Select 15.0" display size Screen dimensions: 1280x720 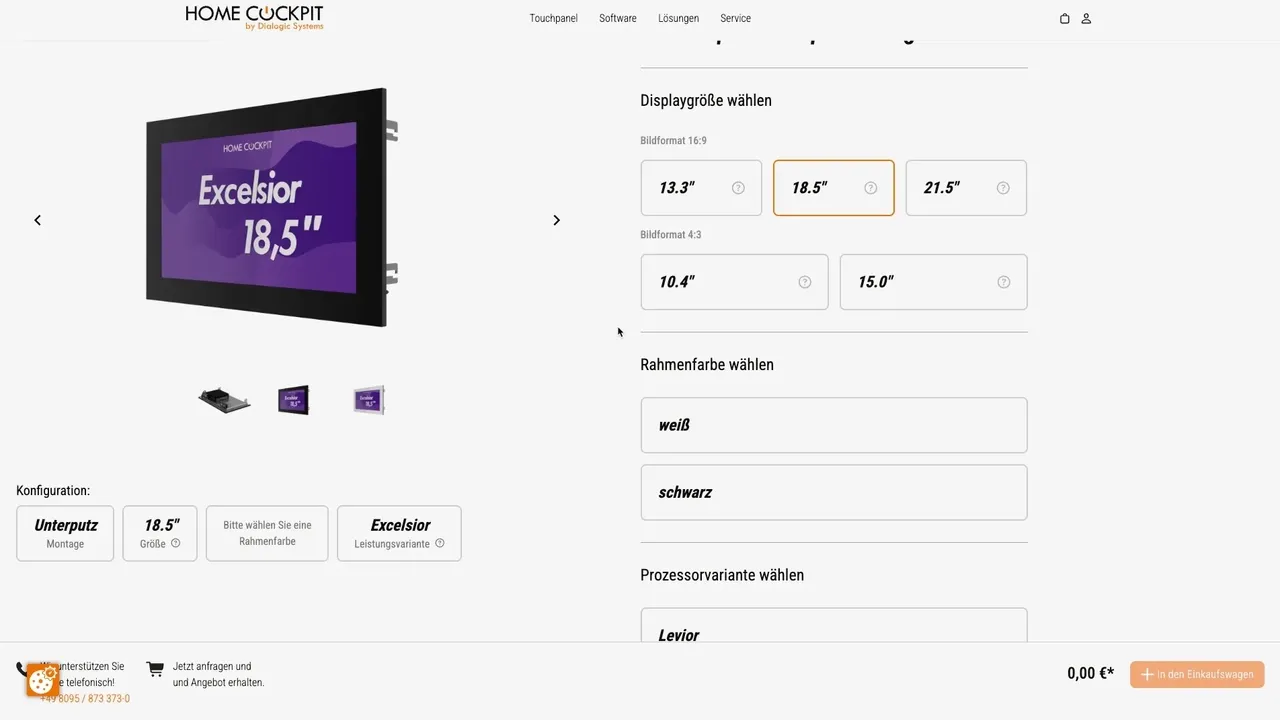coord(933,282)
